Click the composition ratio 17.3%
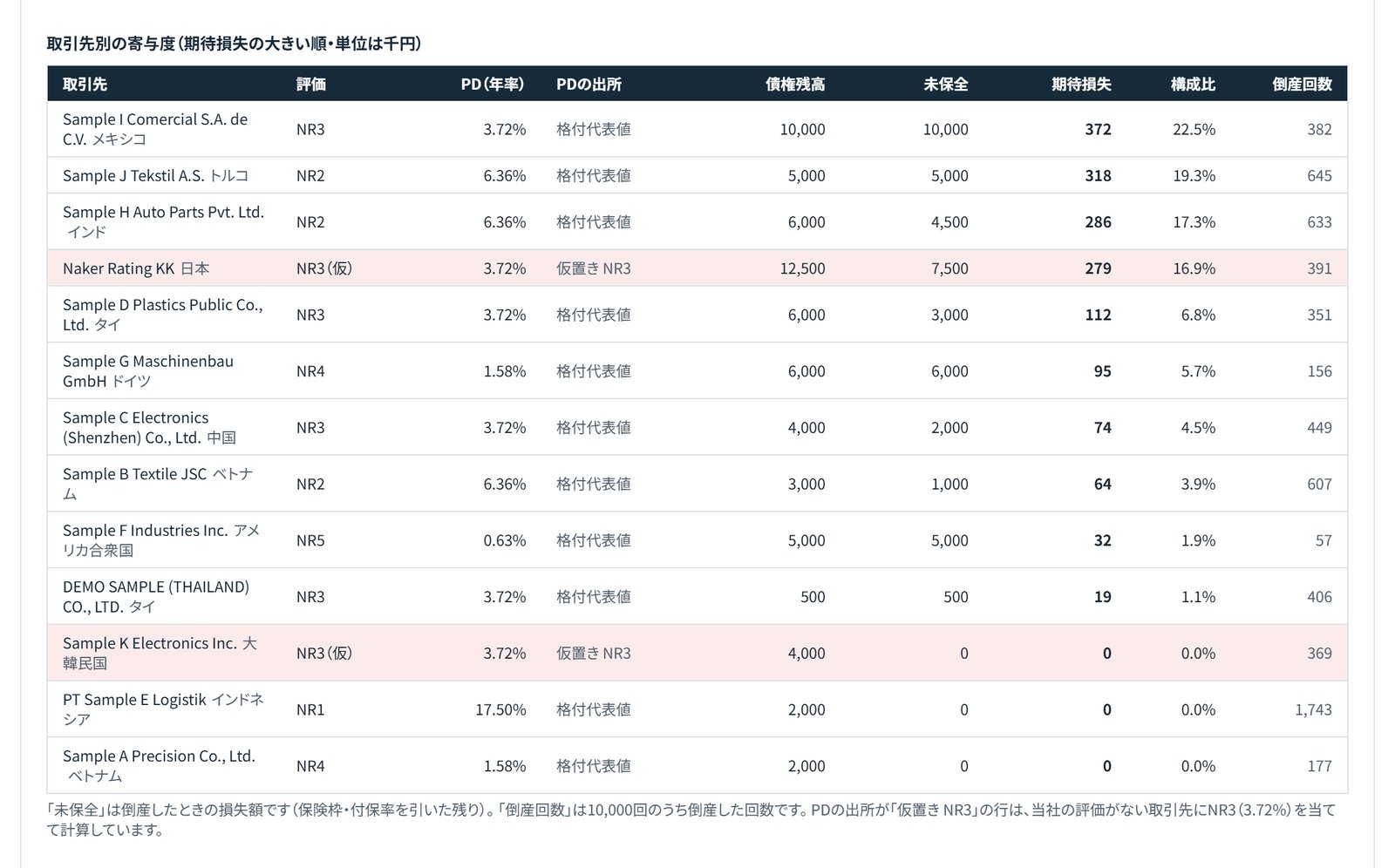 click(x=1194, y=222)
